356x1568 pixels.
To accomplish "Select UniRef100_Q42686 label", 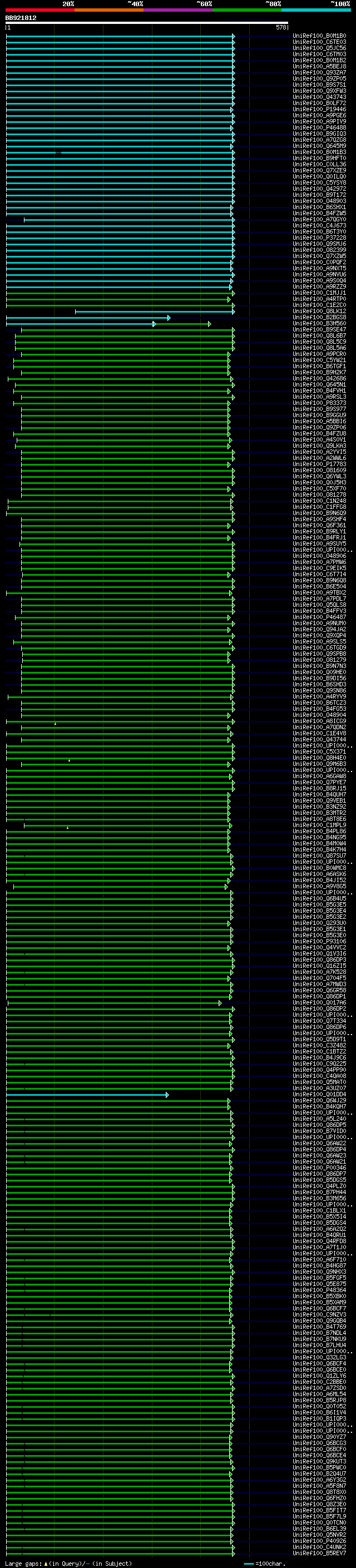I will pos(319,379).
